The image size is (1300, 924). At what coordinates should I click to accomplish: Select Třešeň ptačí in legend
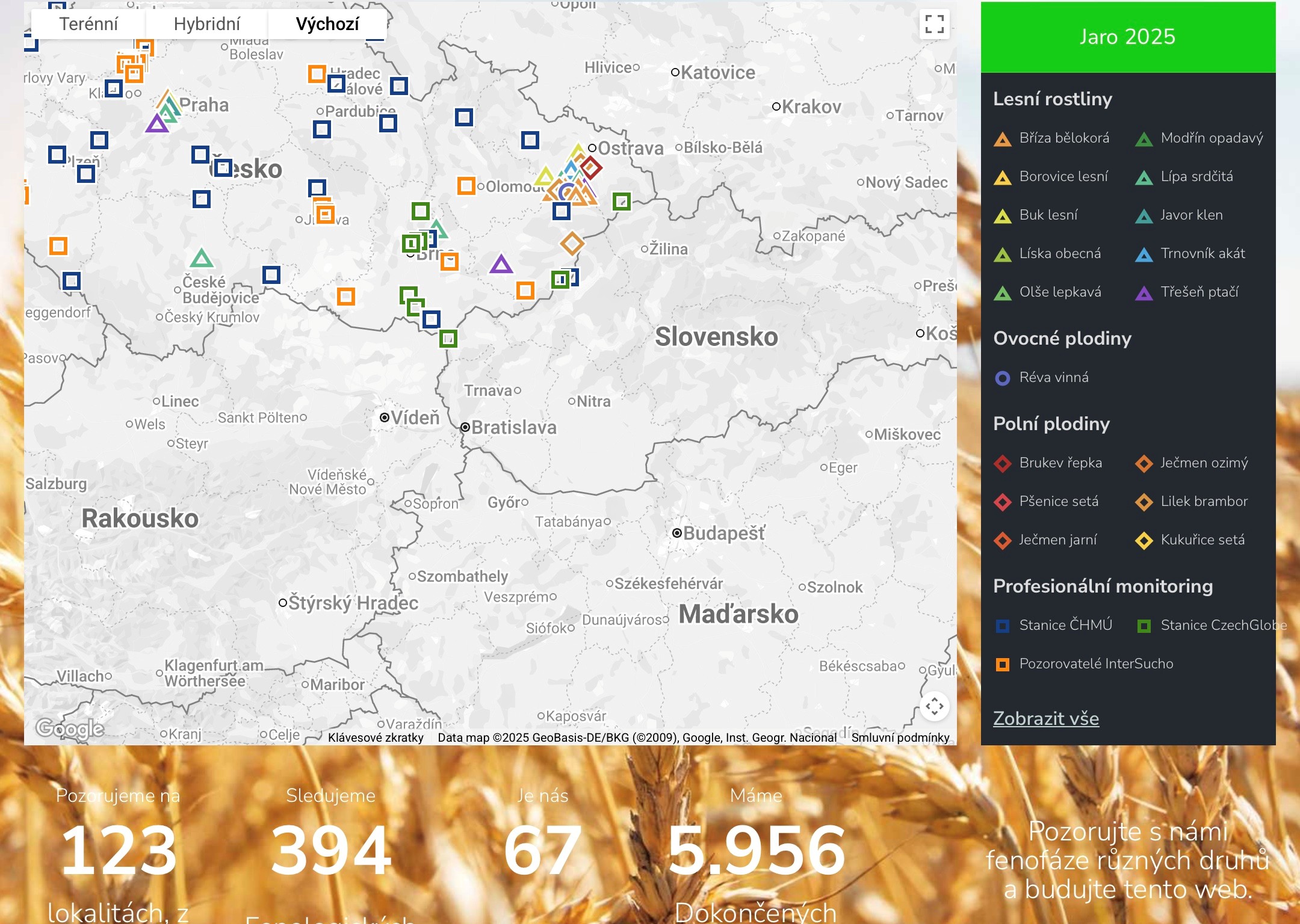[1187, 292]
